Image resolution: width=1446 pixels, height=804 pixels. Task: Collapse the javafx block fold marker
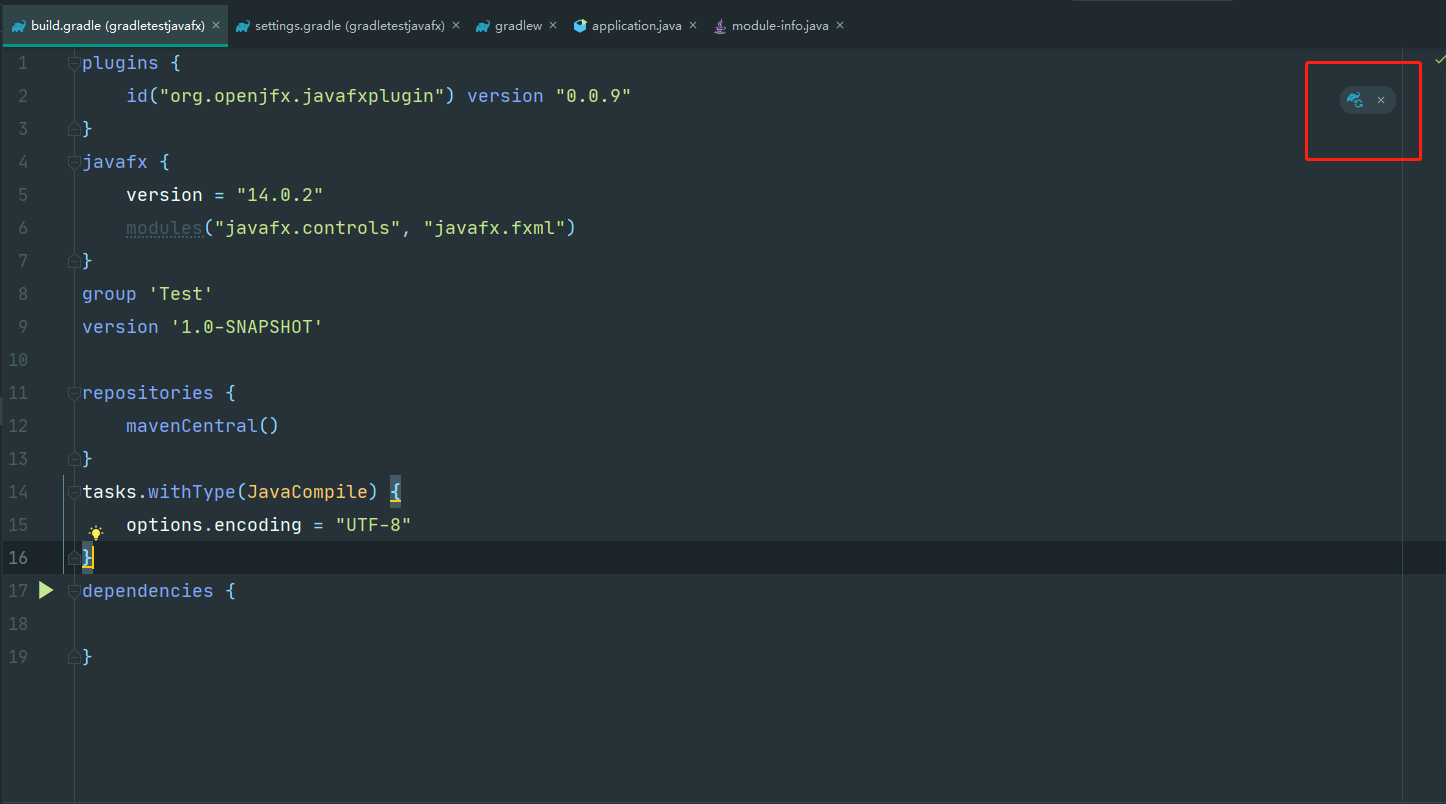73,162
